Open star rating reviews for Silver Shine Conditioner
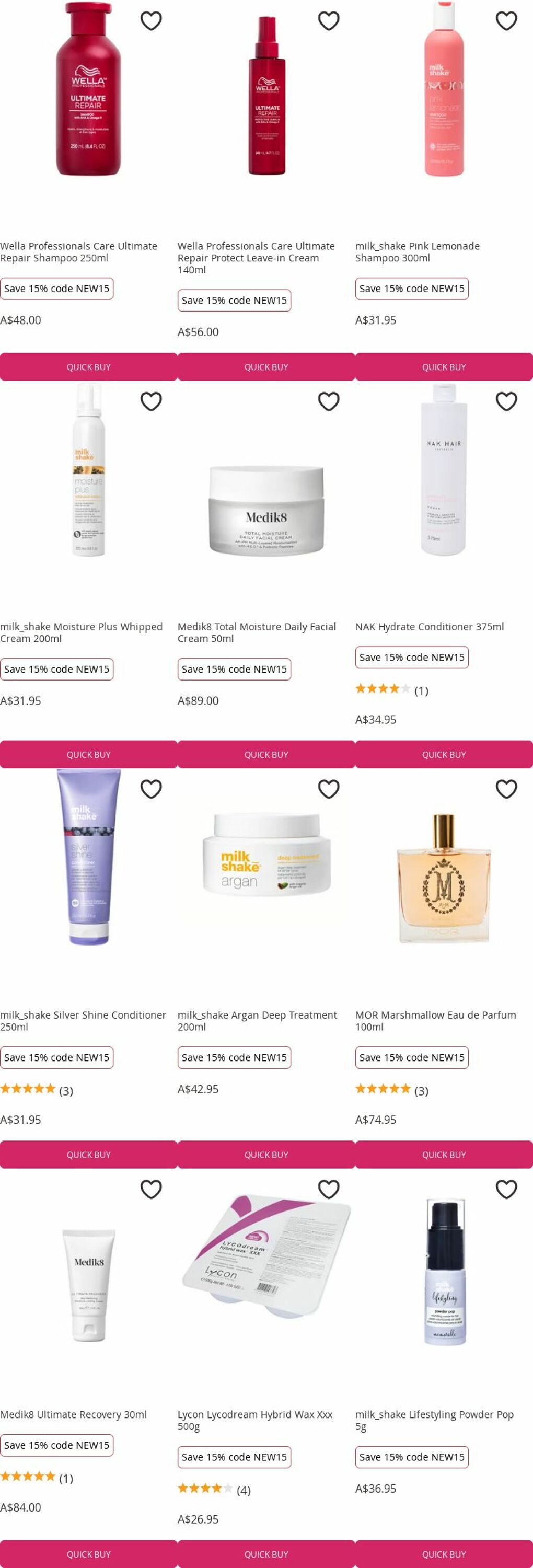This screenshot has width=533, height=1568. 37,1090
